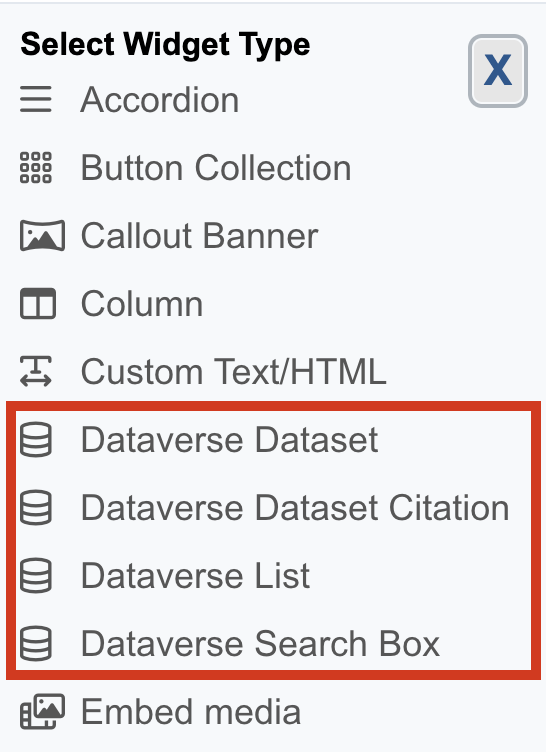Select Dataverse List widget
Screen dimensions: 546x752
[x=195, y=576]
